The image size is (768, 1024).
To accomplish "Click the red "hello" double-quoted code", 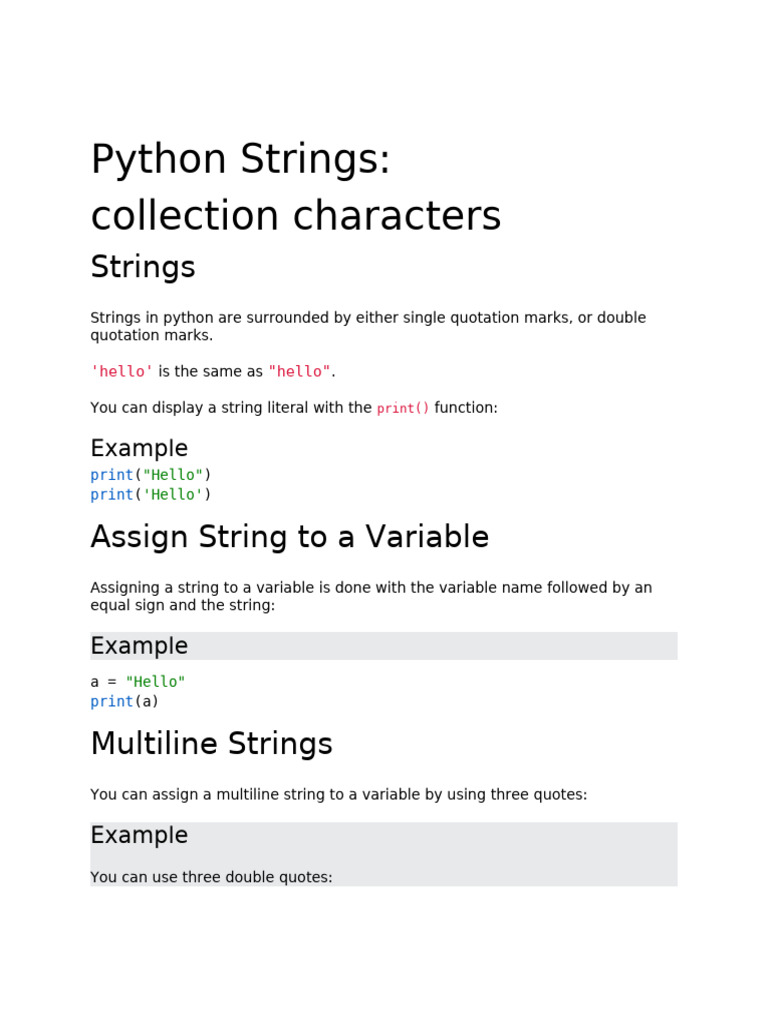I will point(299,372).
